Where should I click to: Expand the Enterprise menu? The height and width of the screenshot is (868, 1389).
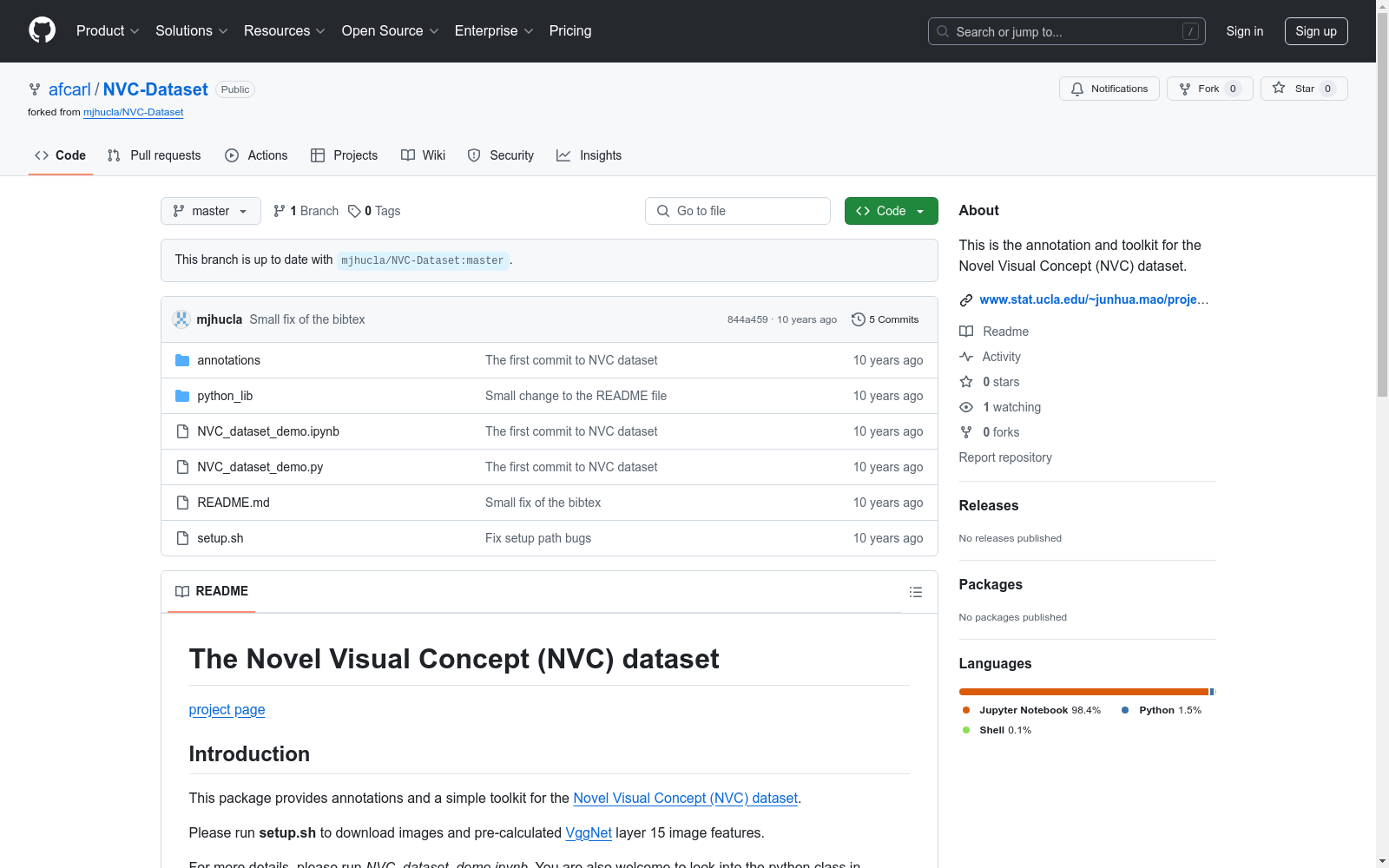pos(494,30)
